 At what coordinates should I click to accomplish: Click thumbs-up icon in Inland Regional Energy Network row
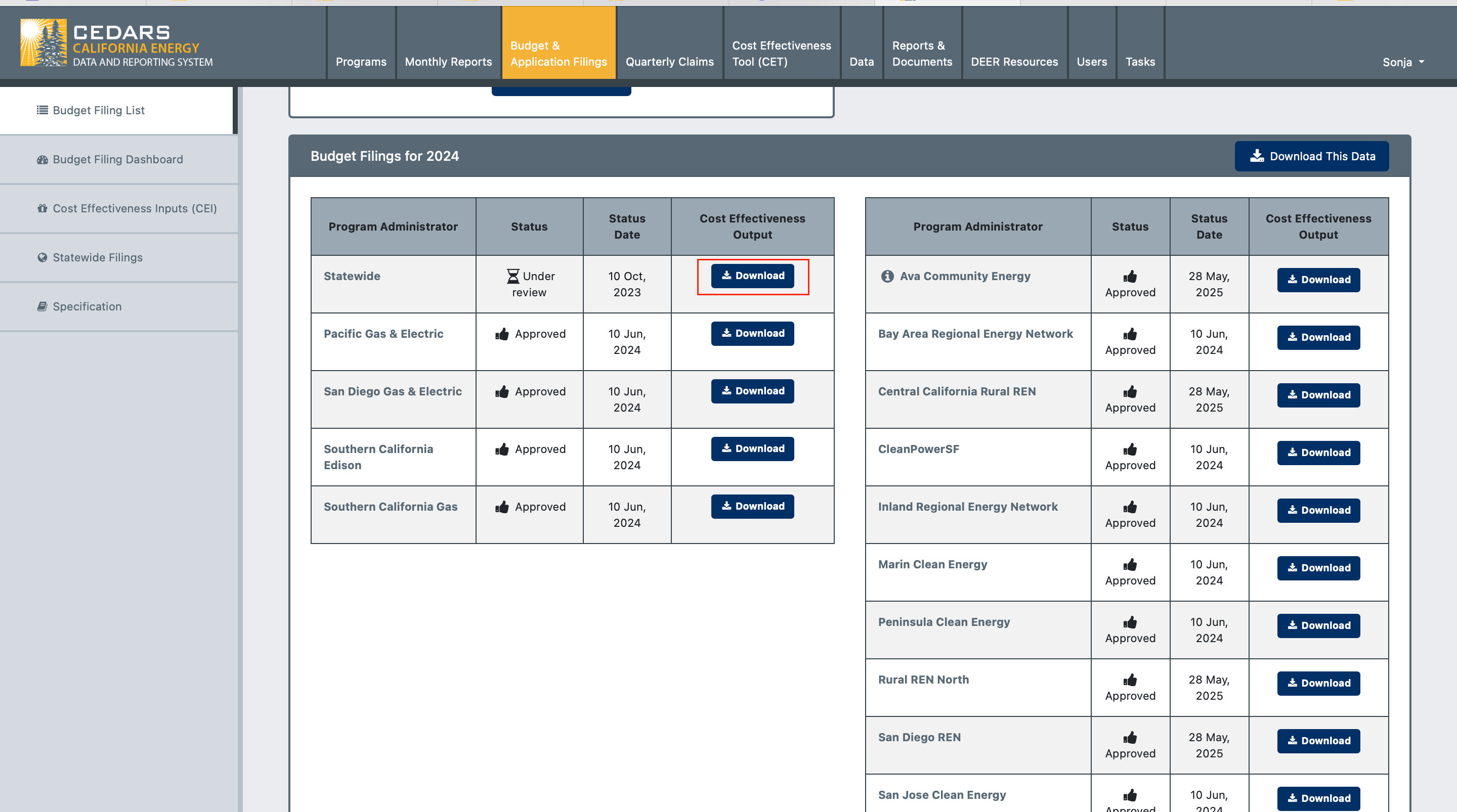1130,507
